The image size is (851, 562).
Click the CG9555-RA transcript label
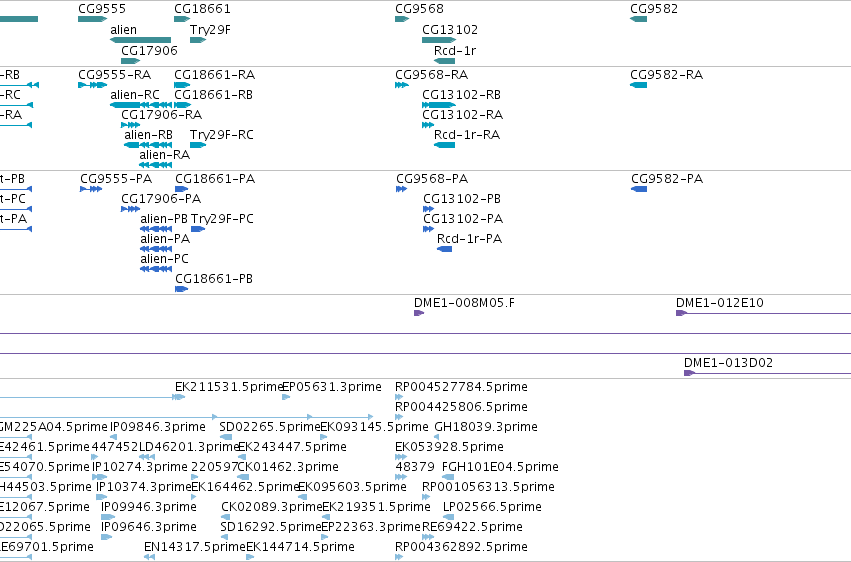[115, 74]
